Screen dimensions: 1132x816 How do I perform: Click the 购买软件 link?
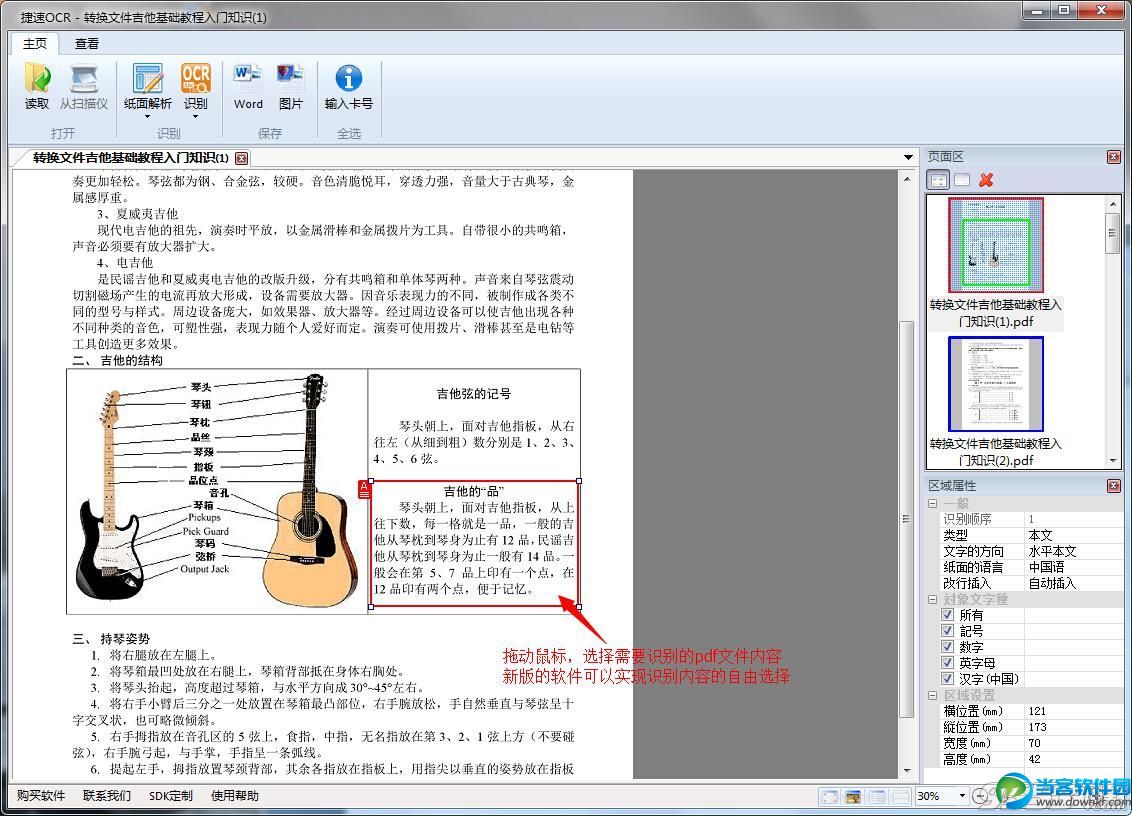(41, 796)
